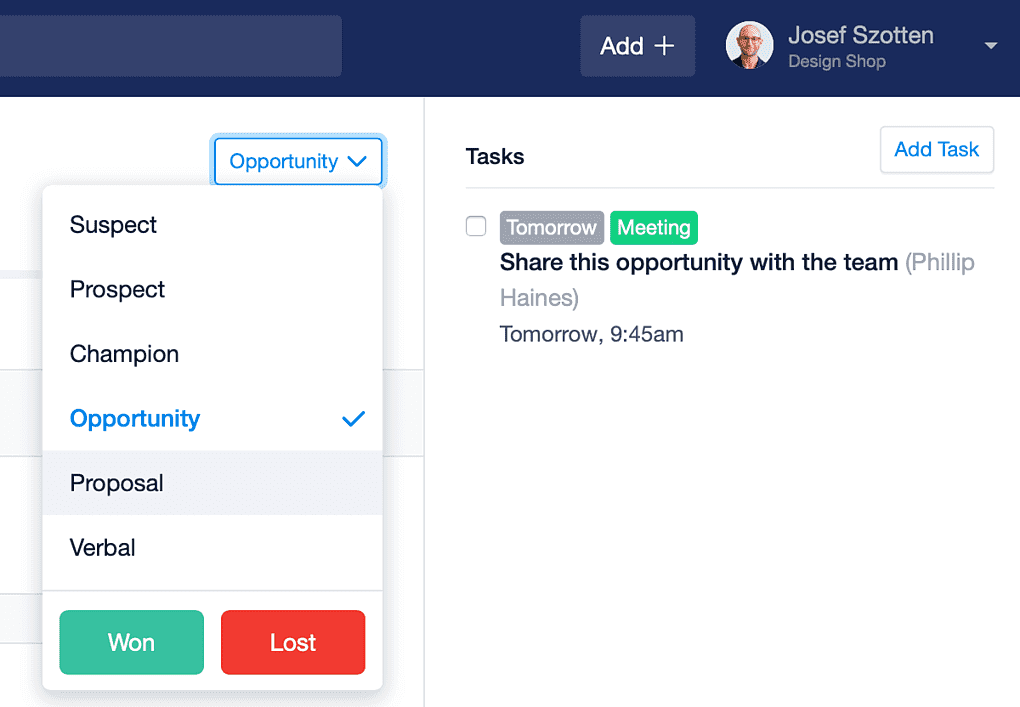Click the green Meeting tag

[x=654, y=228]
